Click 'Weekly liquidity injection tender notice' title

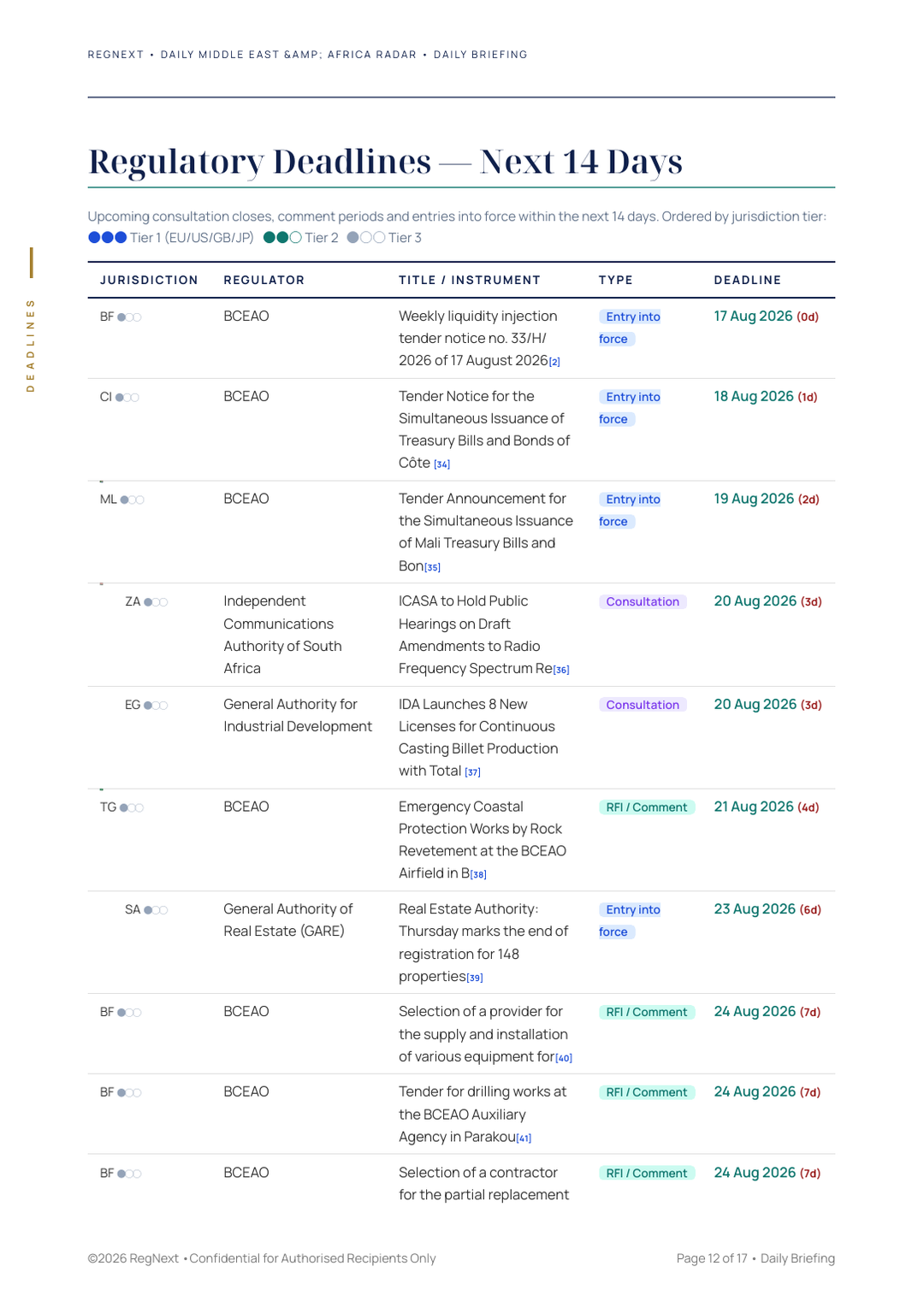click(x=478, y=339)
